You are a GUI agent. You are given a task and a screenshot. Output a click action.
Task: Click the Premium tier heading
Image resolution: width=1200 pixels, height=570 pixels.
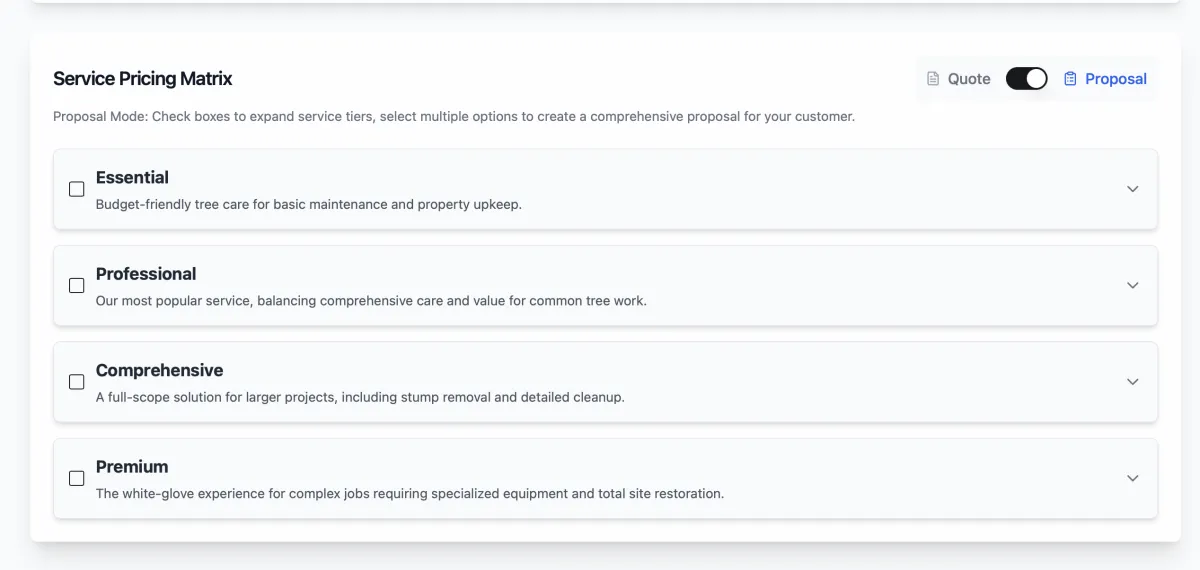tap(132, 467)
